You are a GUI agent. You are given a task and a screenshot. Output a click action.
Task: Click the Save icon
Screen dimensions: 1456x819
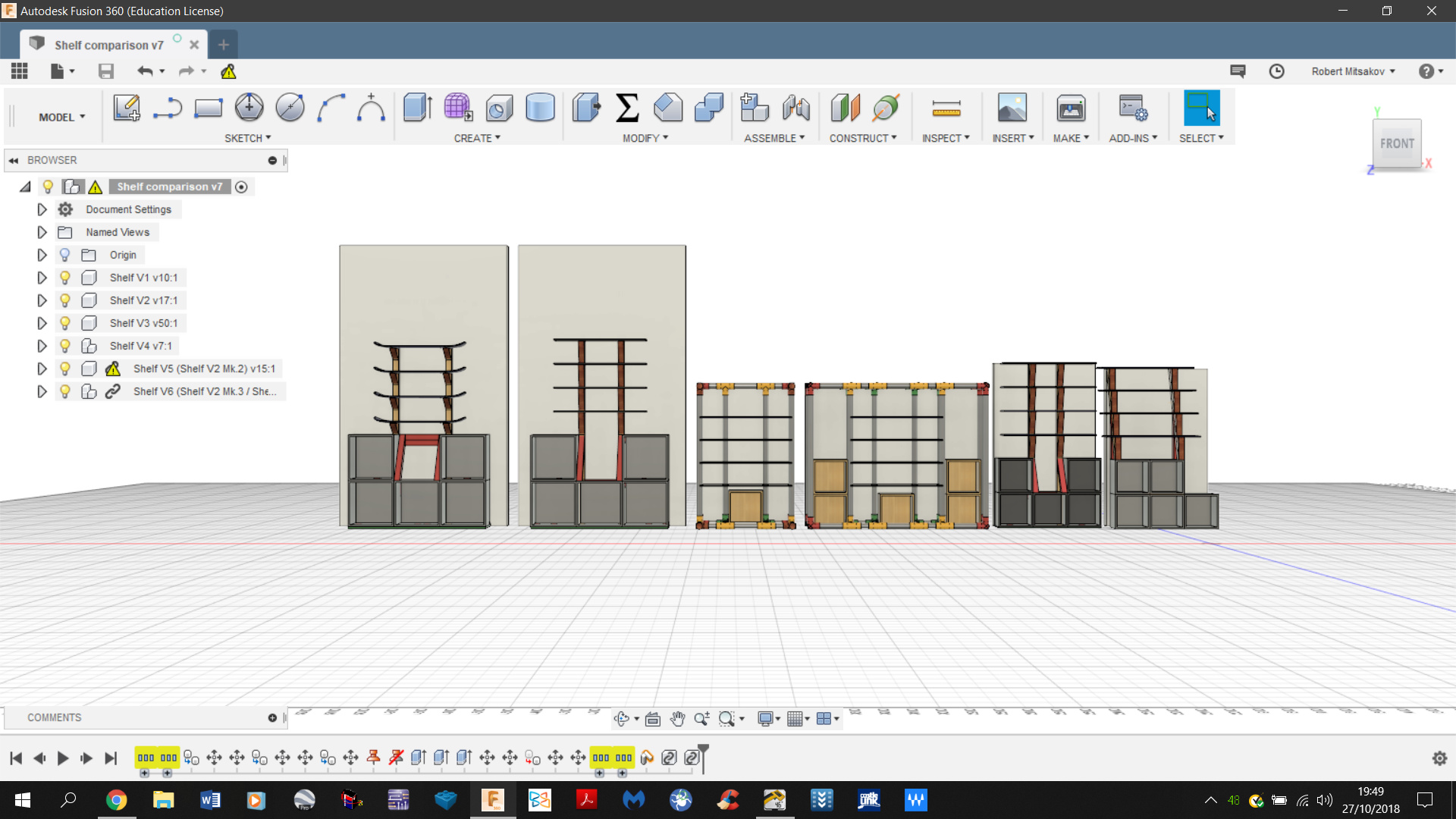click(106, 71)
